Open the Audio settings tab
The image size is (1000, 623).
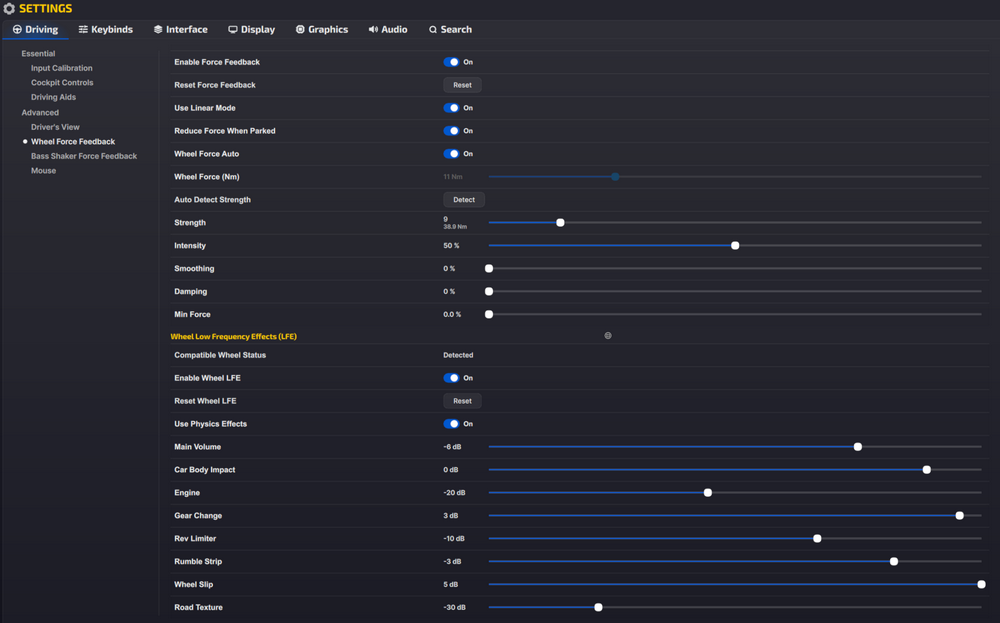tap(387, 30)
